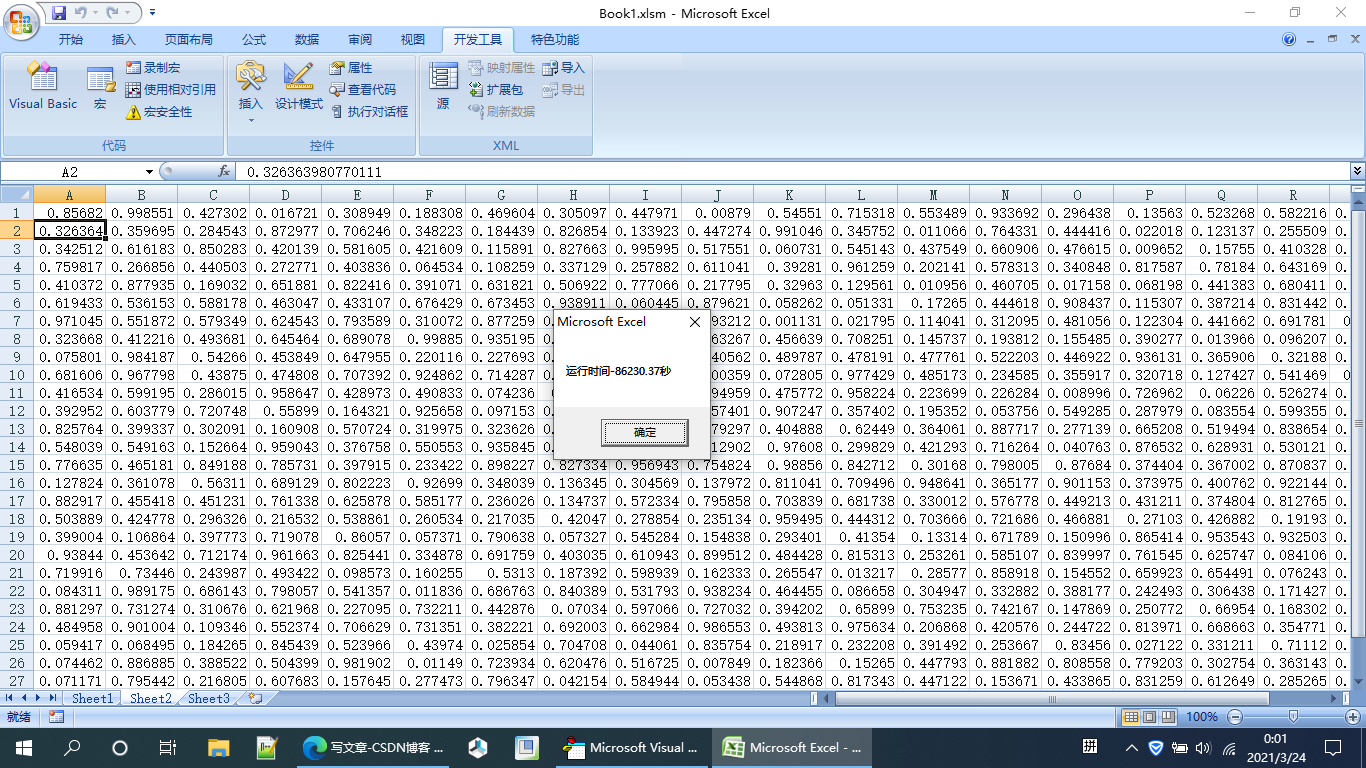Switch to the 公式 ribbon tab
Viewport: 1366px width, 768px height.
click(254, 40)
